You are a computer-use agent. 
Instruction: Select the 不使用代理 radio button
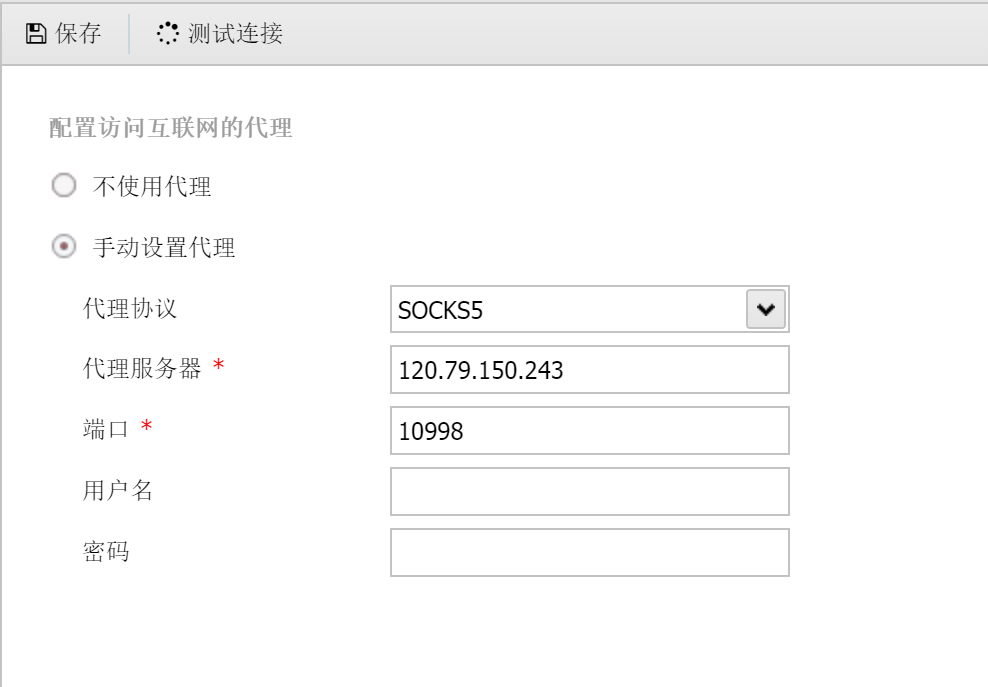click(64, 185)
